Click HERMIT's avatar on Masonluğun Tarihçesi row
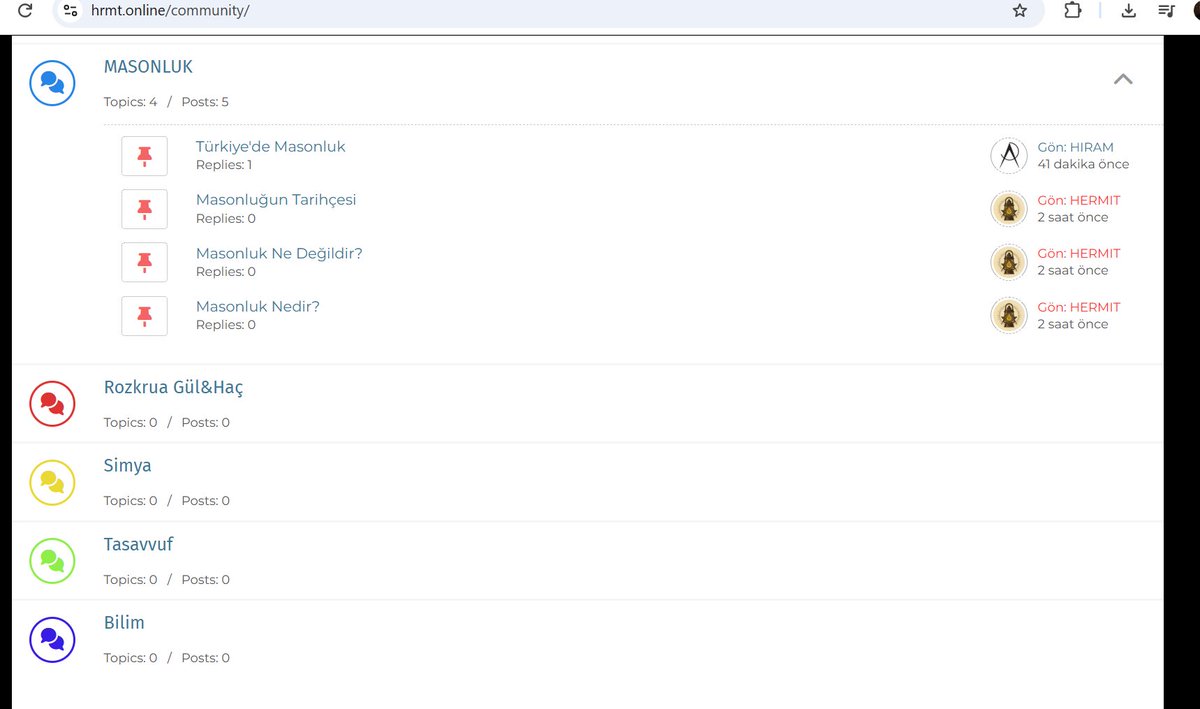This screenshot has width=1200, height=709. 1009,209
